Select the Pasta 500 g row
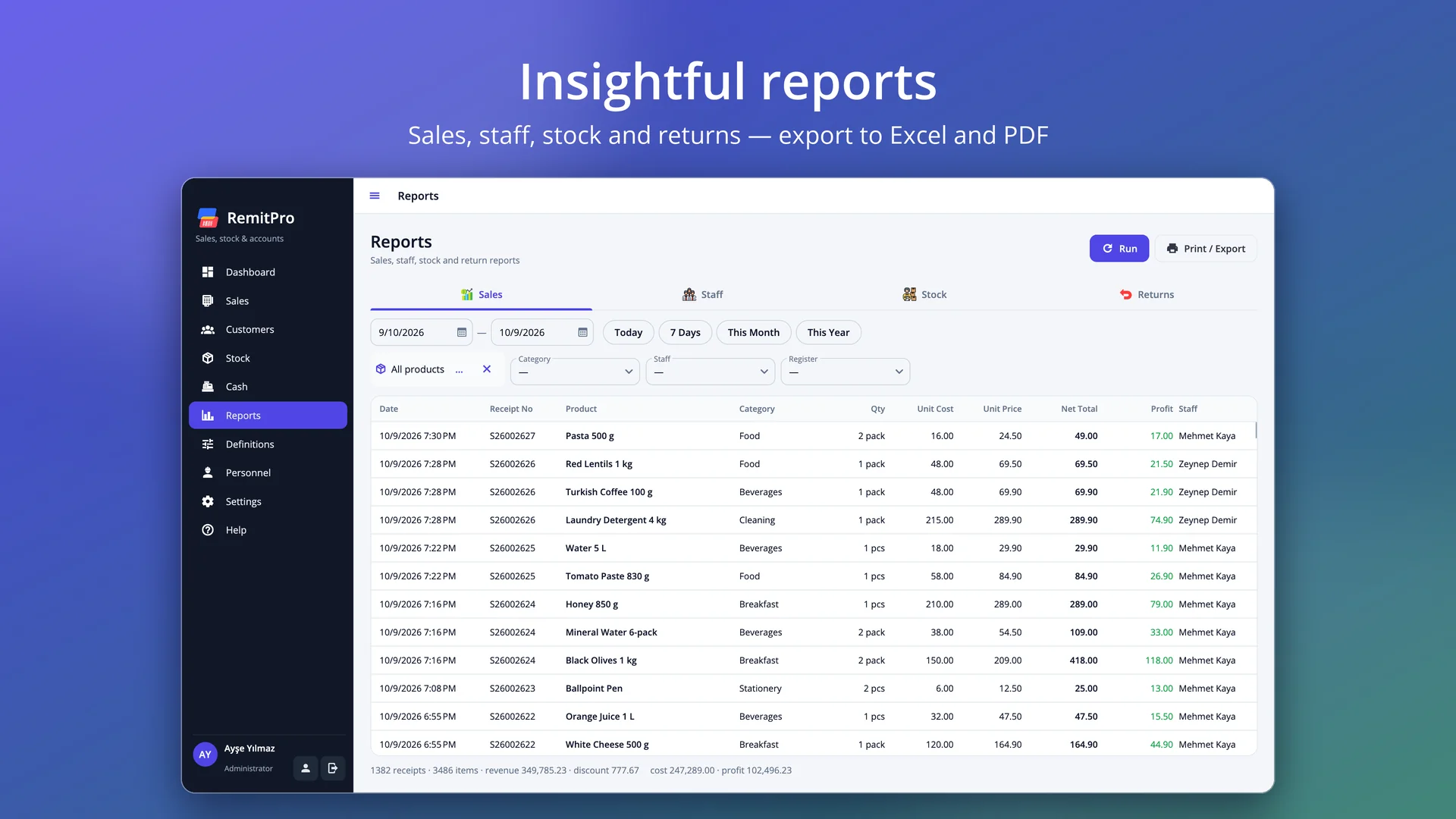The image size is (1456, 819). coord(813,436)
